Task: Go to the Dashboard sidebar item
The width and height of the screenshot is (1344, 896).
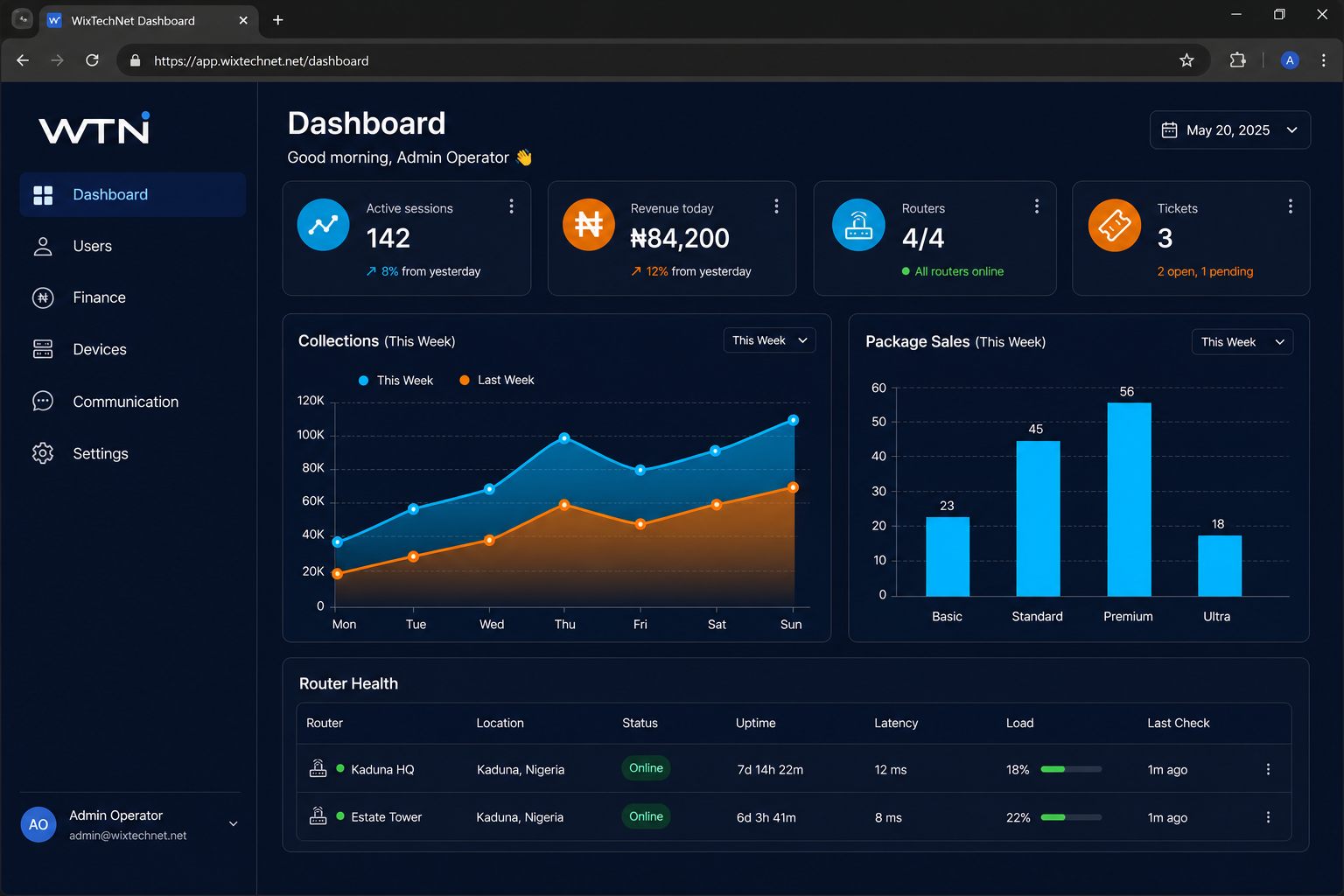Action: [x=132, y=194]
